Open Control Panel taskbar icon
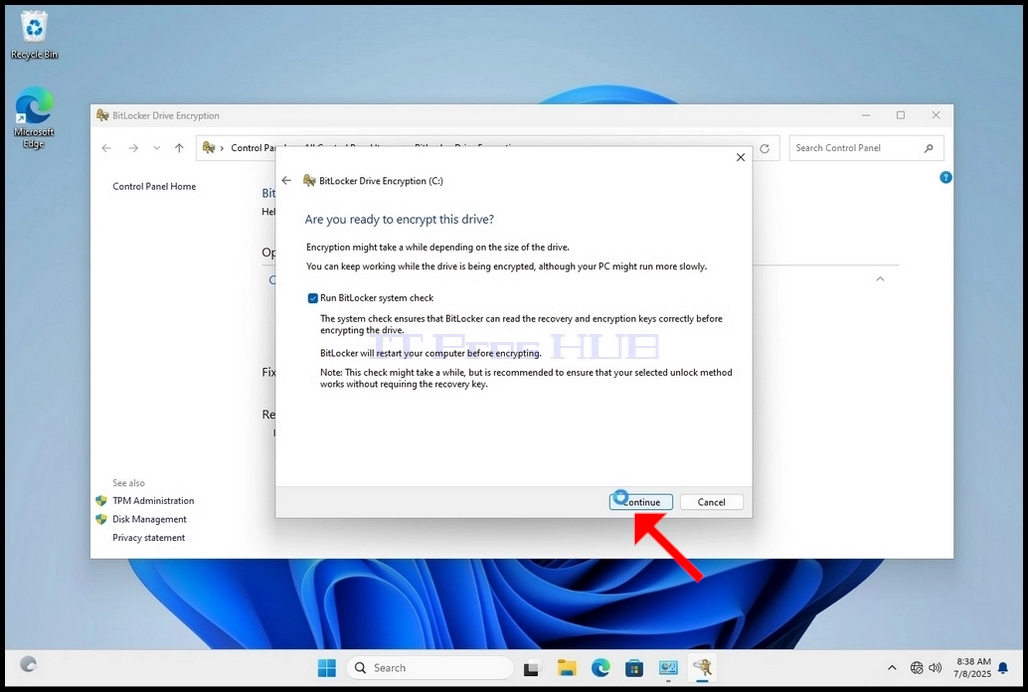 pyautogui.click(x=668, y=668)
